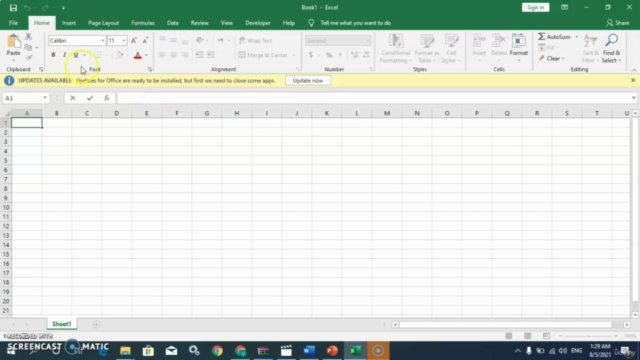Image resolution: width=640 pixels, height=360 pixels.
Task: Increase font size with large A icon
Action: (134, 40)
